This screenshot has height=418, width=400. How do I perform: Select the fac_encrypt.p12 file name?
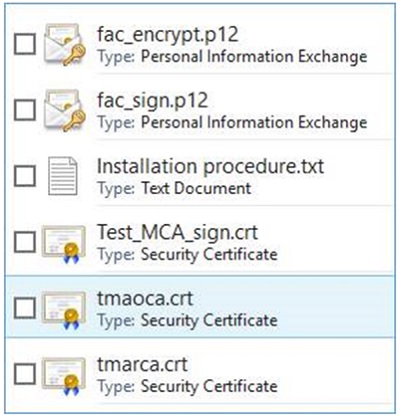tap(168, 35)
